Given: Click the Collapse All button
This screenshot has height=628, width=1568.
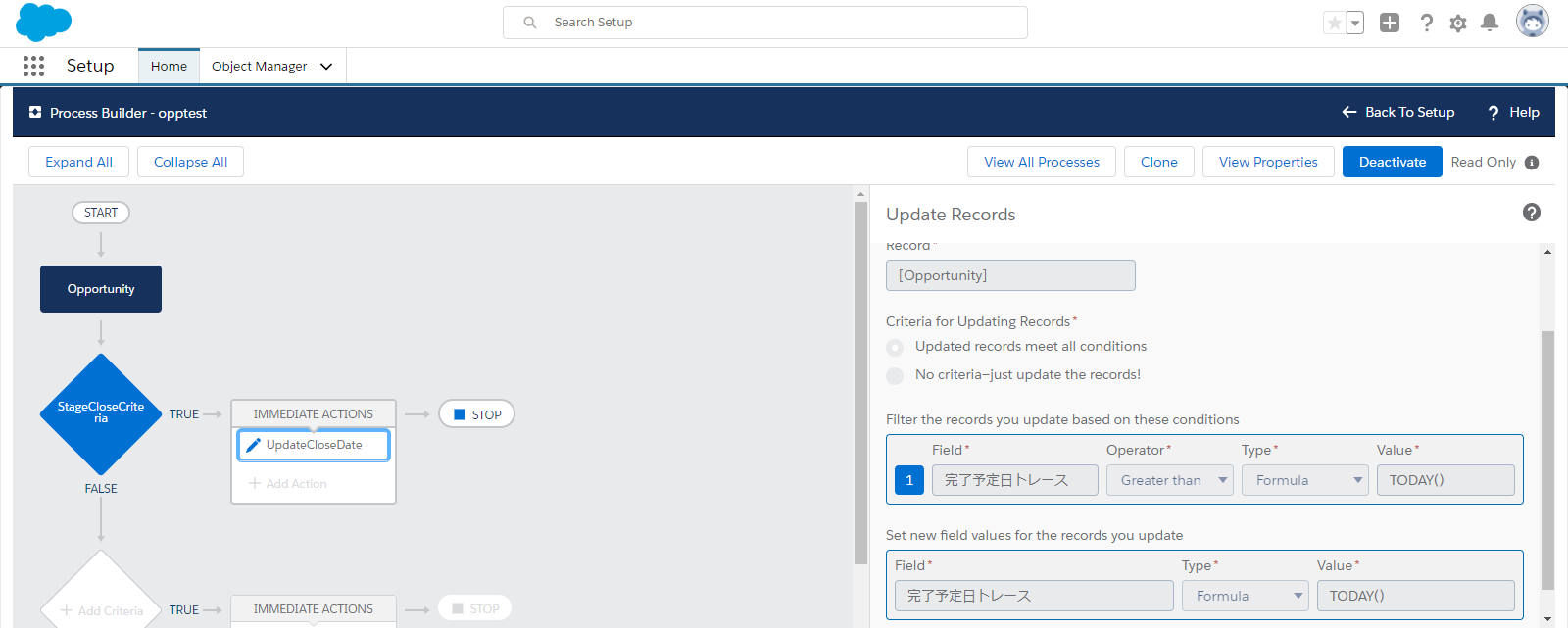Looking at the screenshot, I should [191, 162].
